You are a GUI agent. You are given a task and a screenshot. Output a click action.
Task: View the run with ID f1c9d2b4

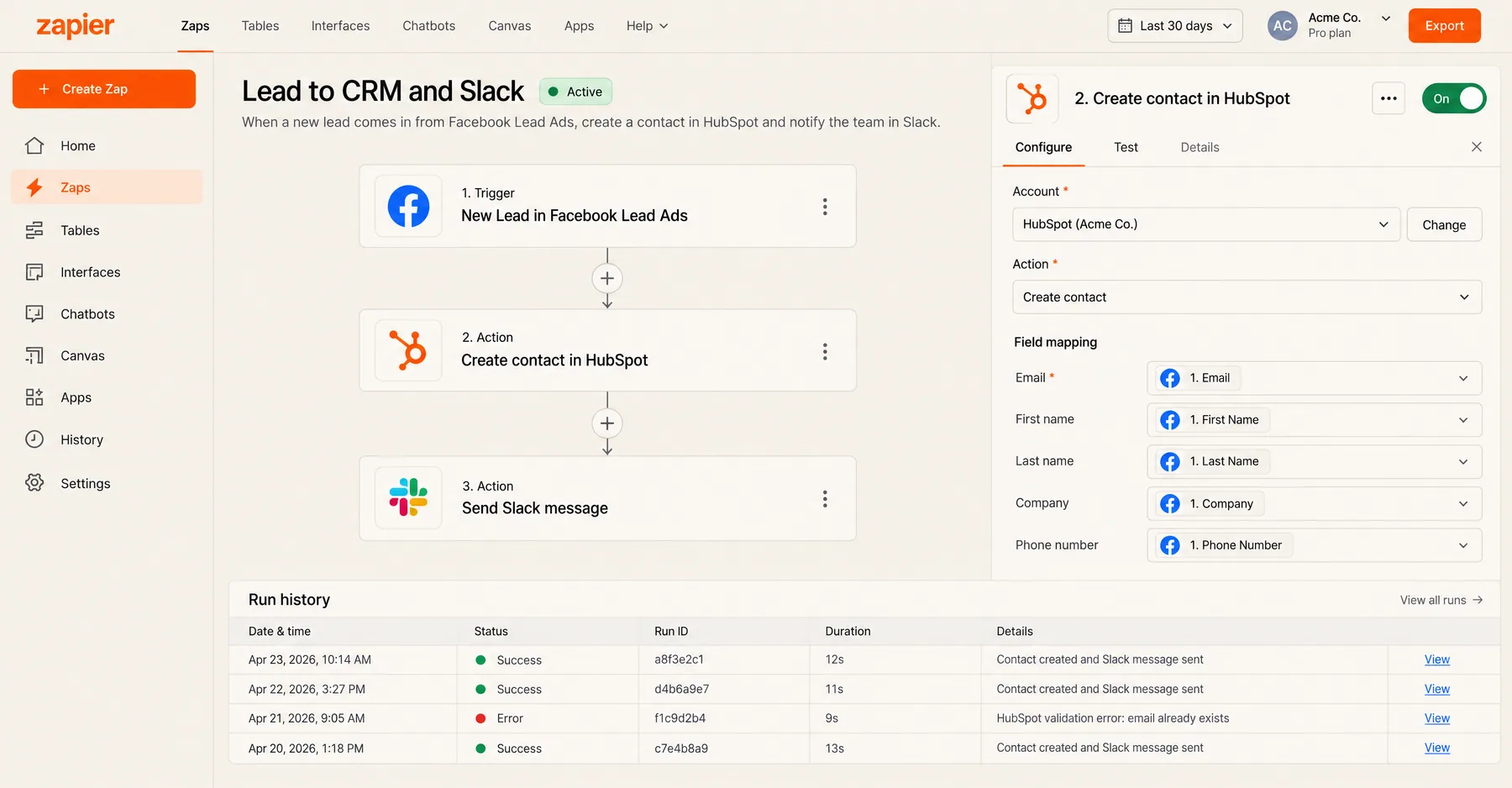1437,718
